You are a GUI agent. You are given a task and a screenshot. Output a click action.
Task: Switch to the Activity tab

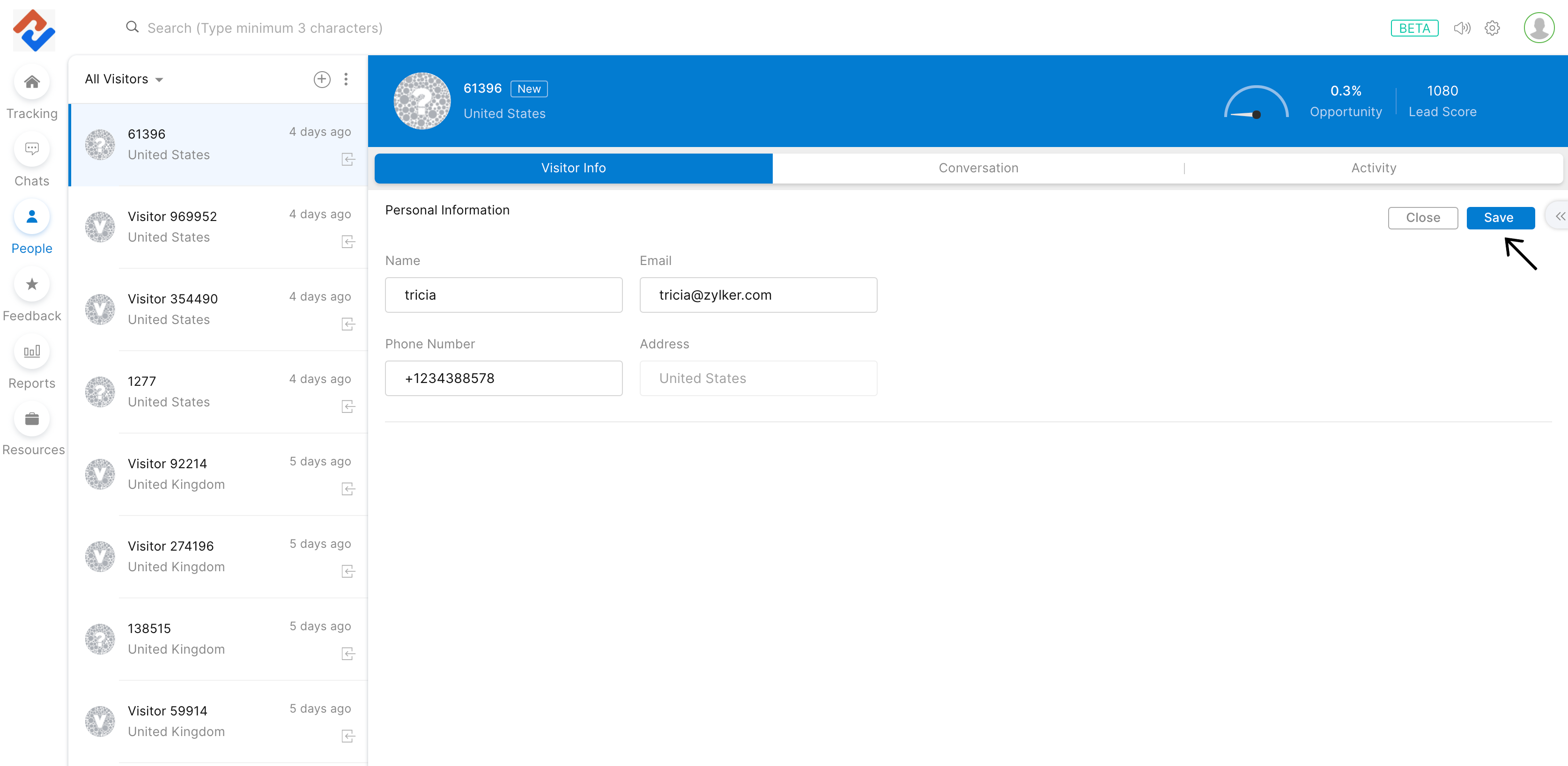pyautogui.click(x=1373, y=168)
